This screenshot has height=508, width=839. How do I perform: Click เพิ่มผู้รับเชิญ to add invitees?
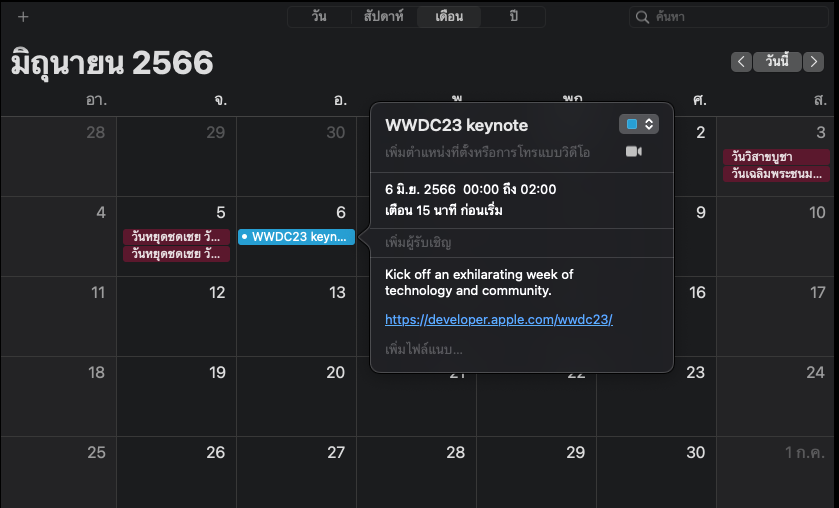tap(419, 243)
